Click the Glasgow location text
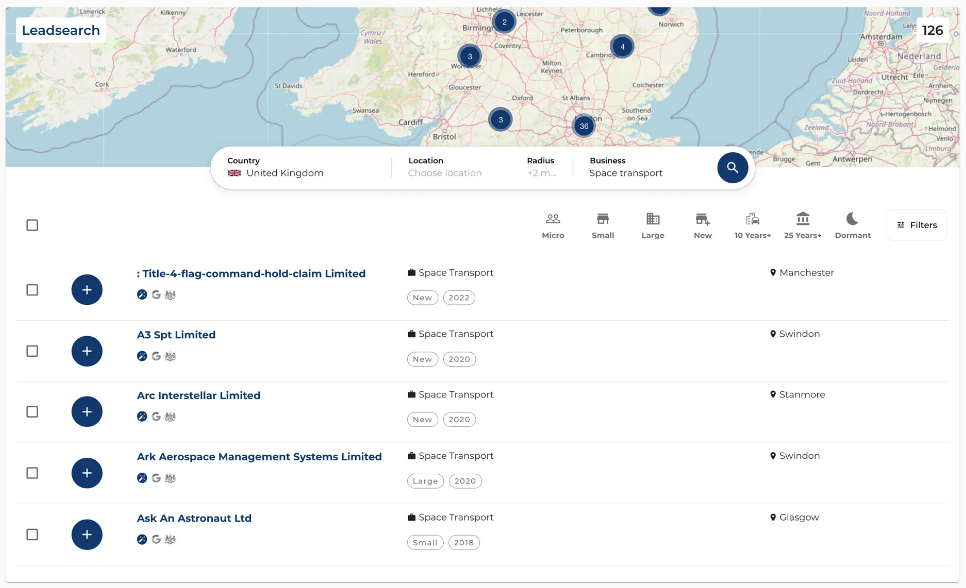 [x=799, y=517]
